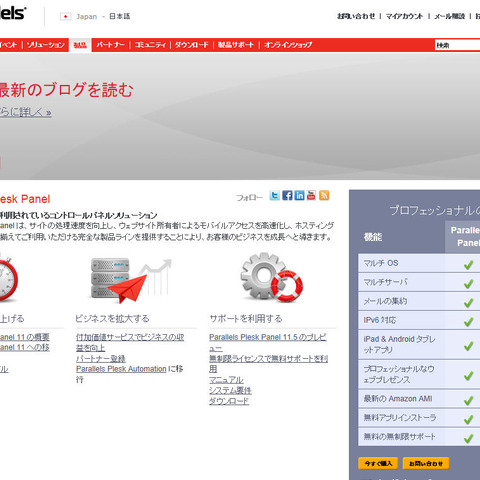Open Parallels Plesk Panel 11.5 のプレビュー link
Viewport: 480px width, 480px height.
268,343
